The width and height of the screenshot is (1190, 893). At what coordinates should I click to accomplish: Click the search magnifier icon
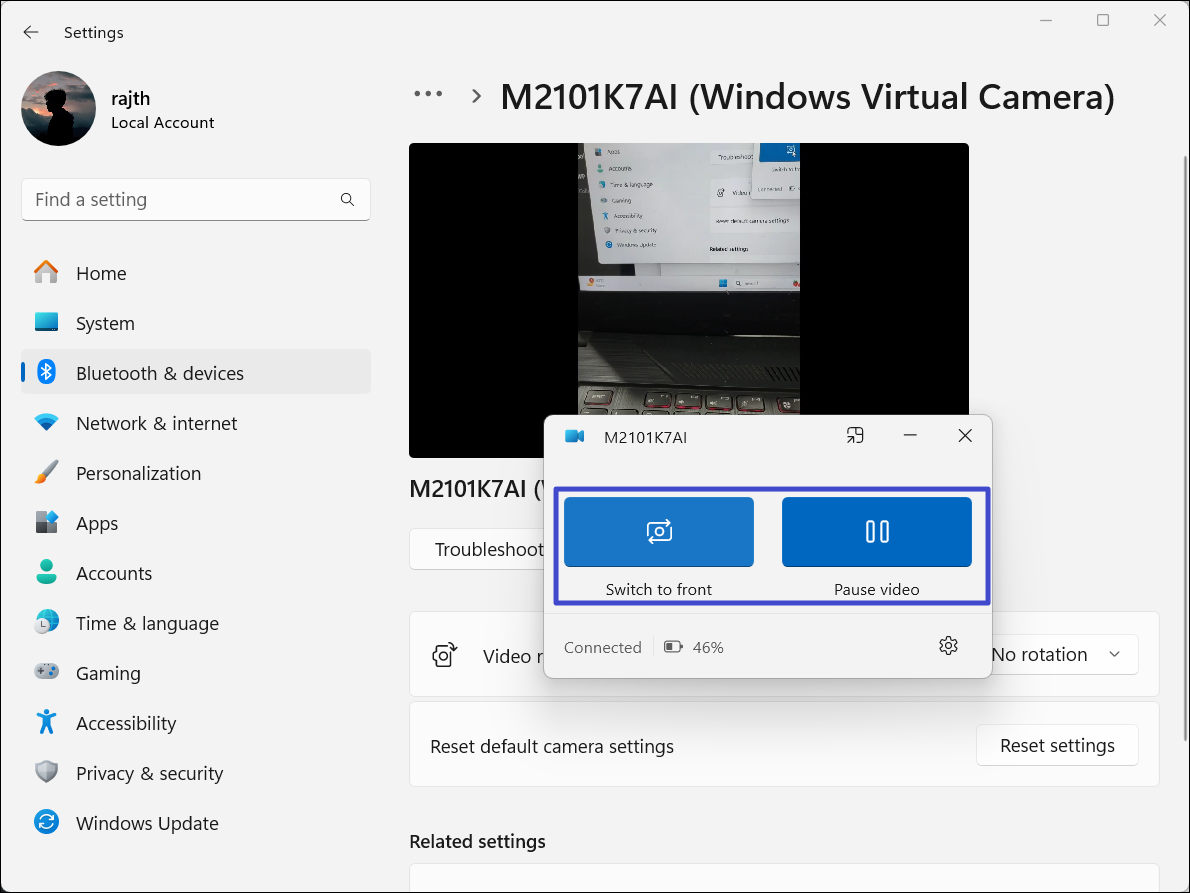click(x=347, y=199)
